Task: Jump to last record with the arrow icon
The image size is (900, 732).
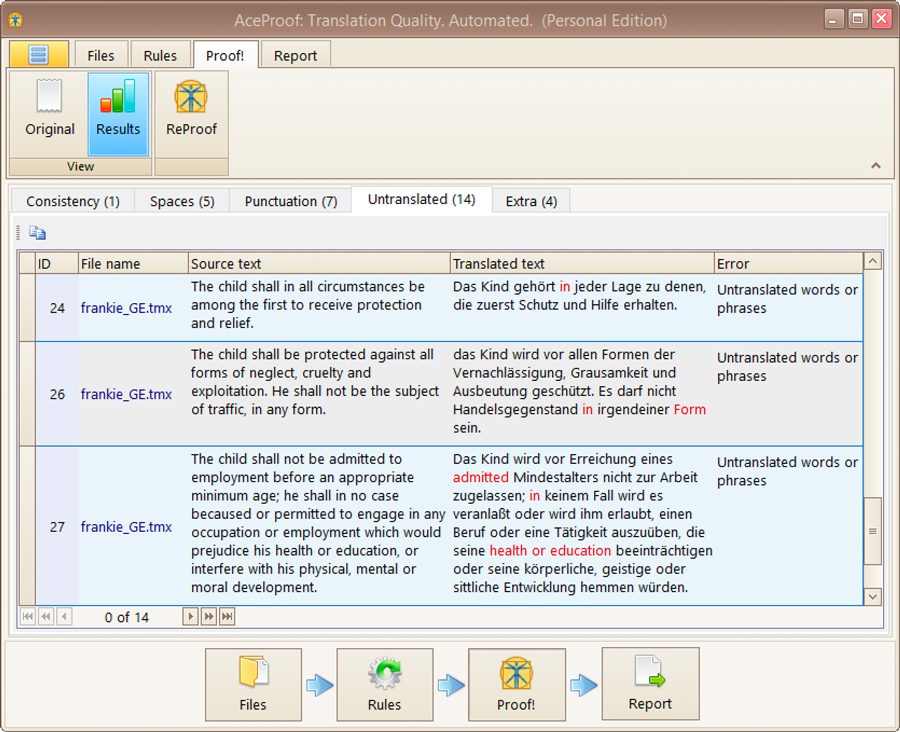Action: click(x=227, y=616)
